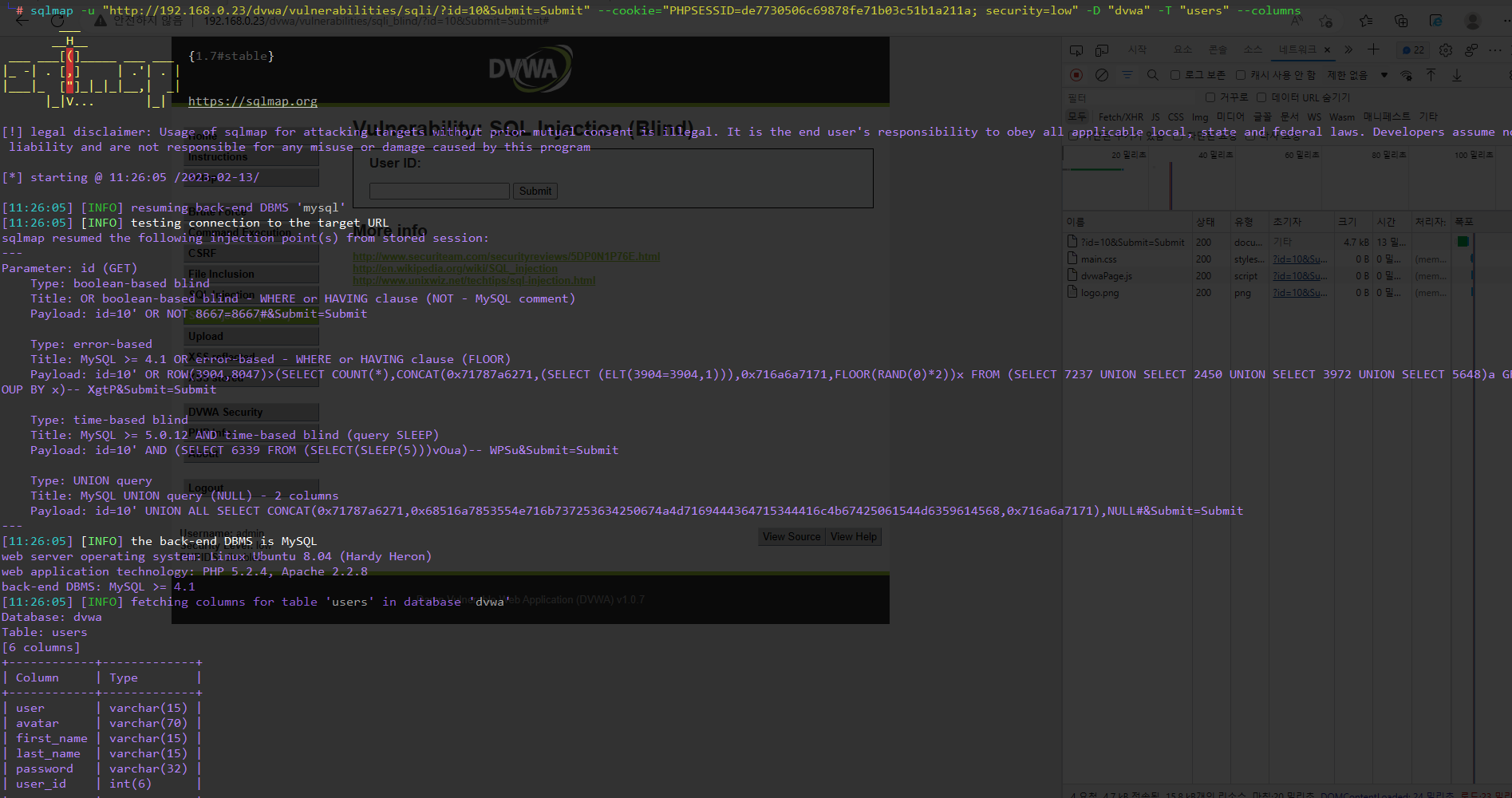Open the unixwiz.net sql-injection link
Image resolution: width=1512 pixels, height=798 pixels.
pos(474,281)
